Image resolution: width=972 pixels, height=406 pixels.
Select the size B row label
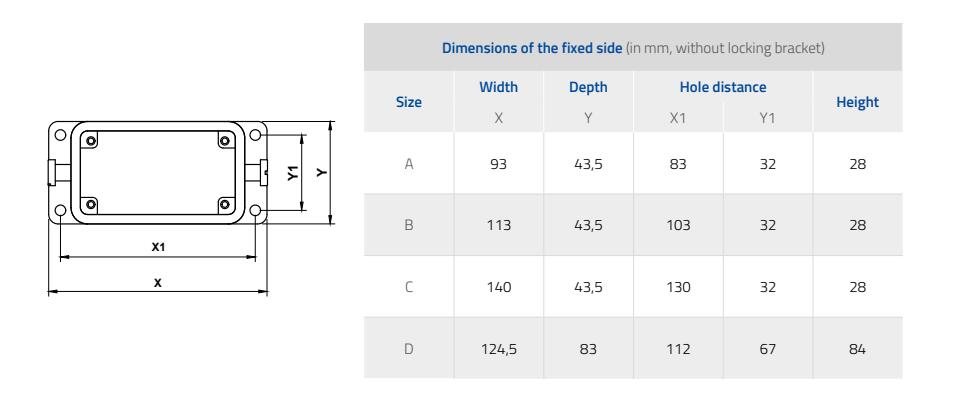click(x=409, y=225)
